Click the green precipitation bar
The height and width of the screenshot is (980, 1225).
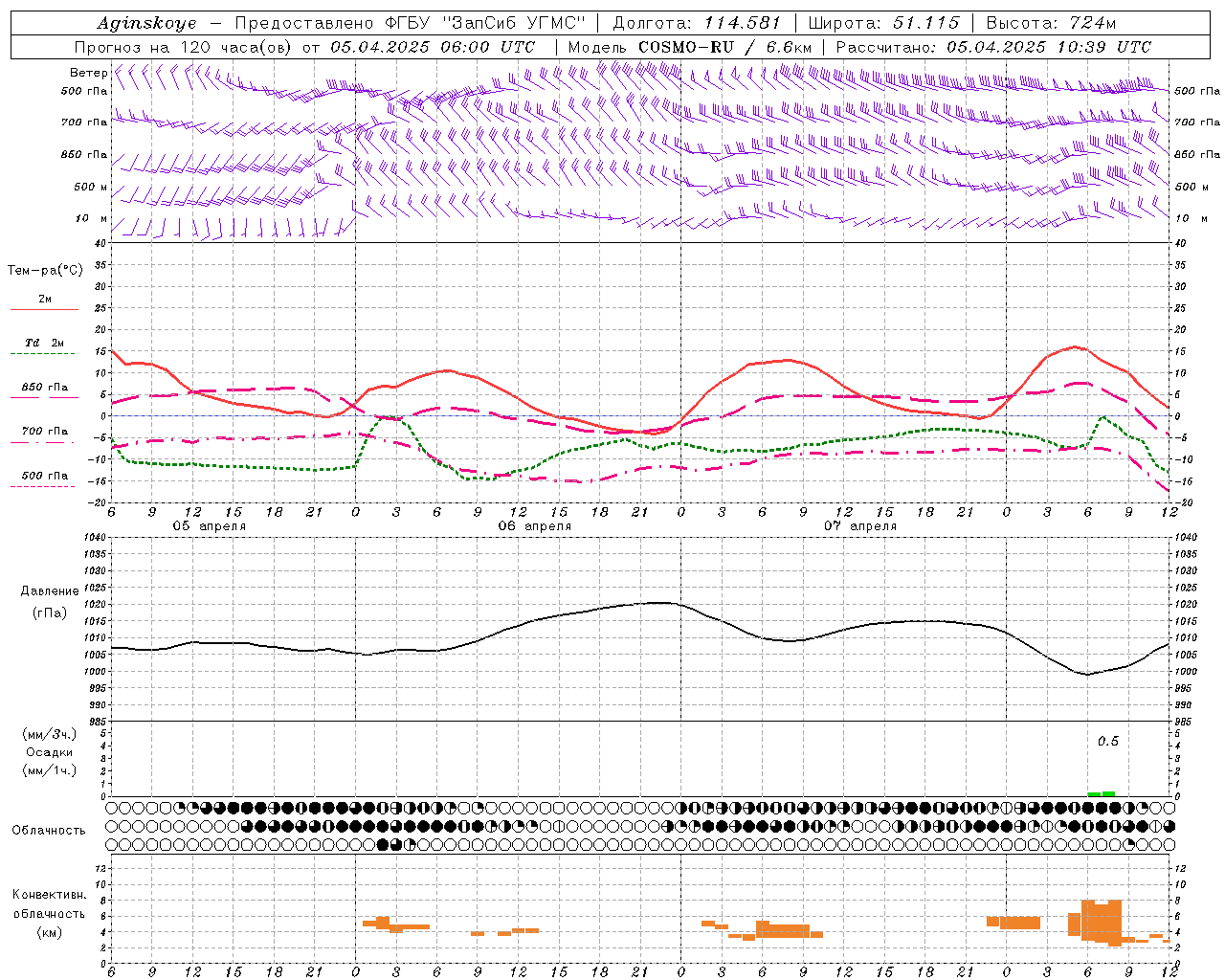(x=1102, y=793)
